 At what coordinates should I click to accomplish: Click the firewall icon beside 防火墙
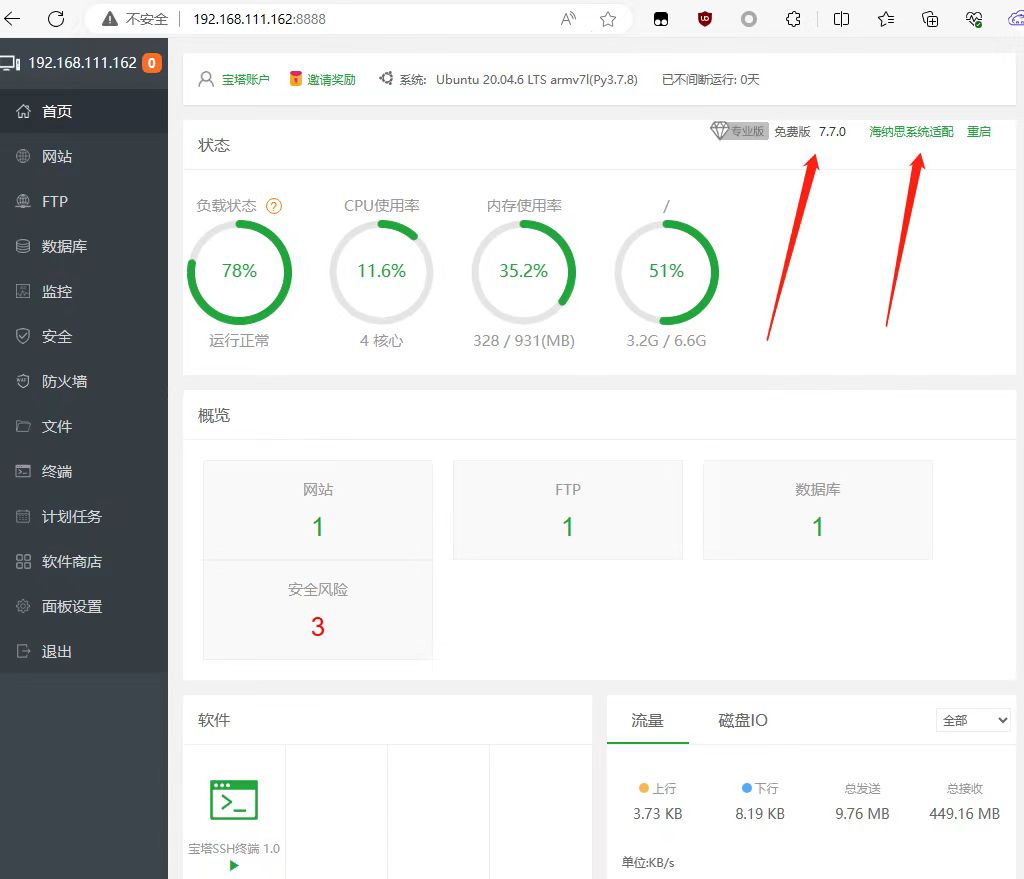(x=24, y=382)
